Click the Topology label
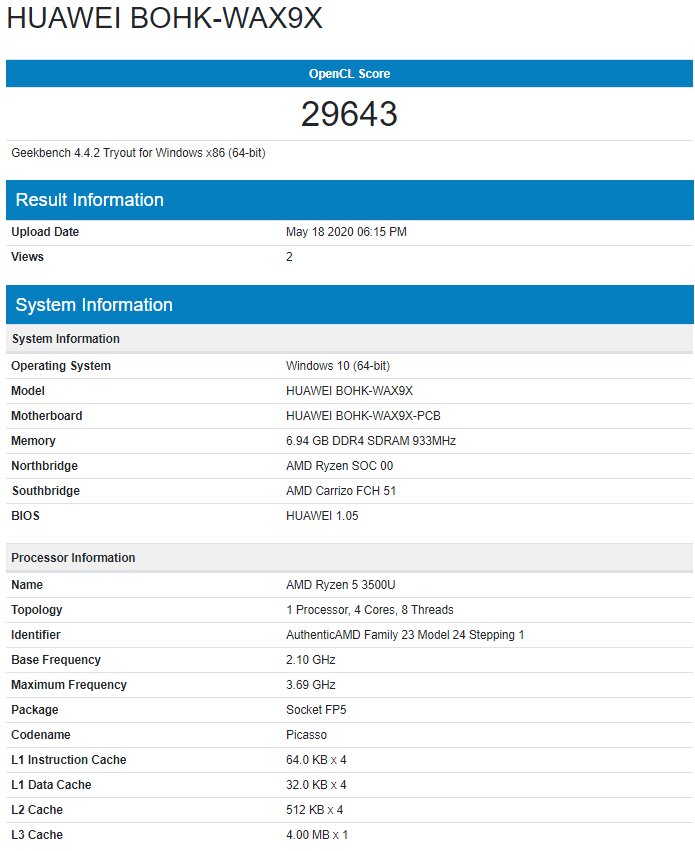 (36, 609)
